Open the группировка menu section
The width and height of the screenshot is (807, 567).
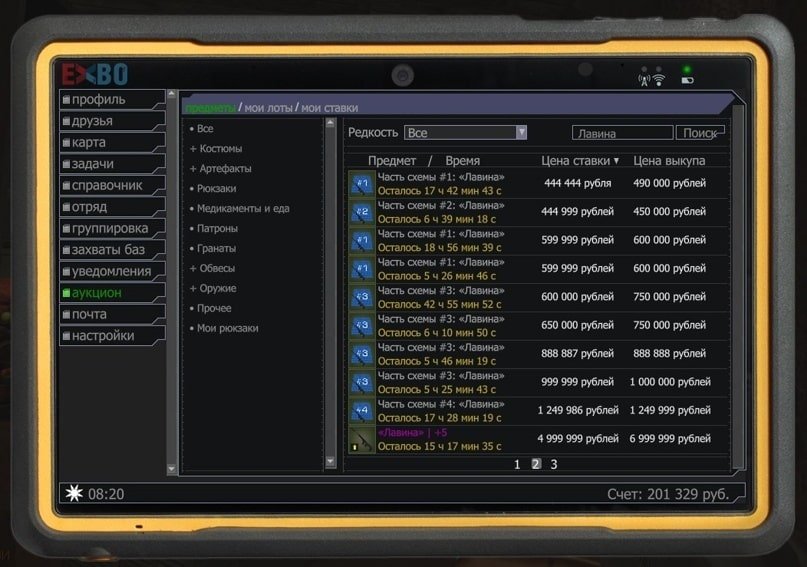click(112, 228)
